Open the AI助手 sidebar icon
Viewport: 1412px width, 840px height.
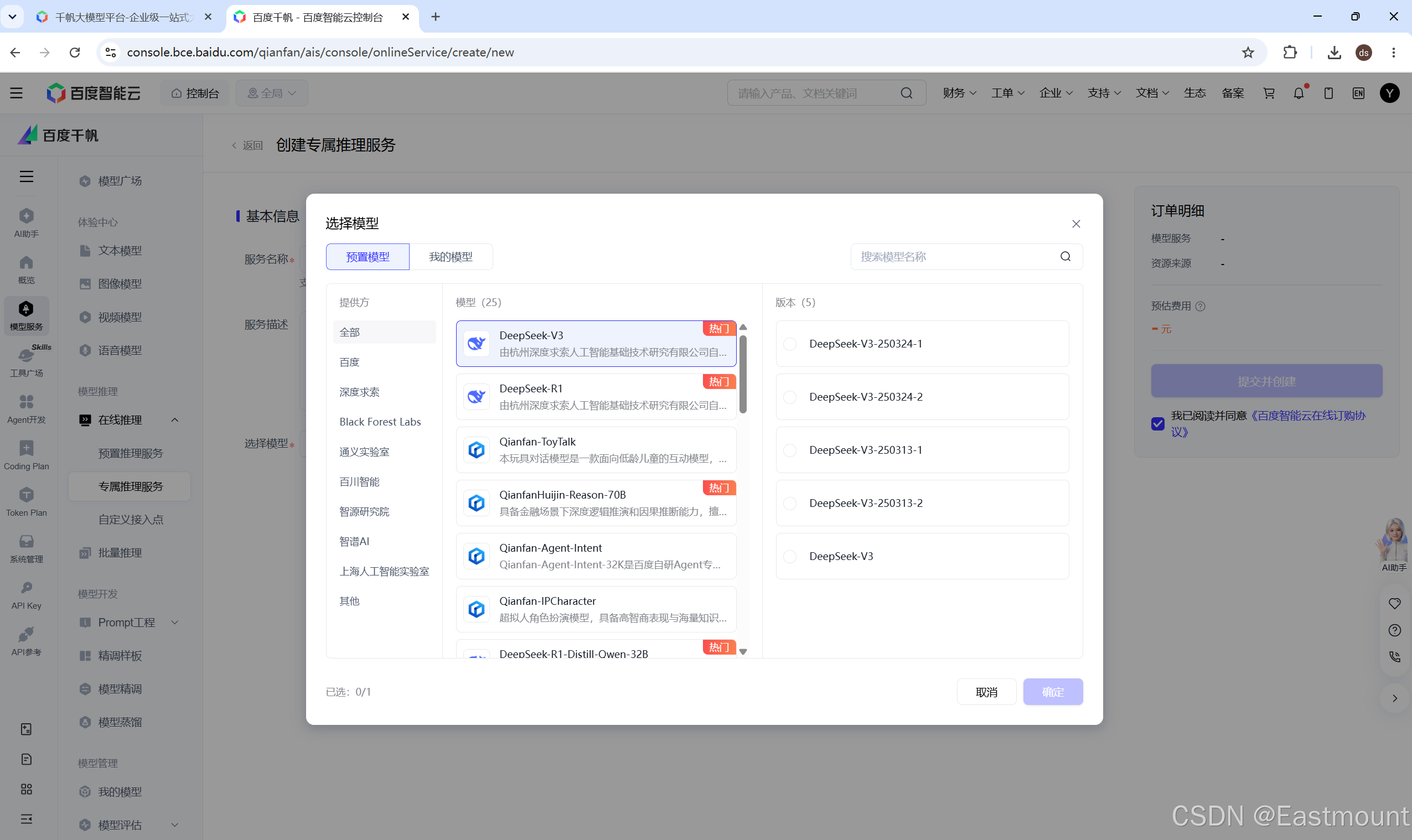coord(26,222)
